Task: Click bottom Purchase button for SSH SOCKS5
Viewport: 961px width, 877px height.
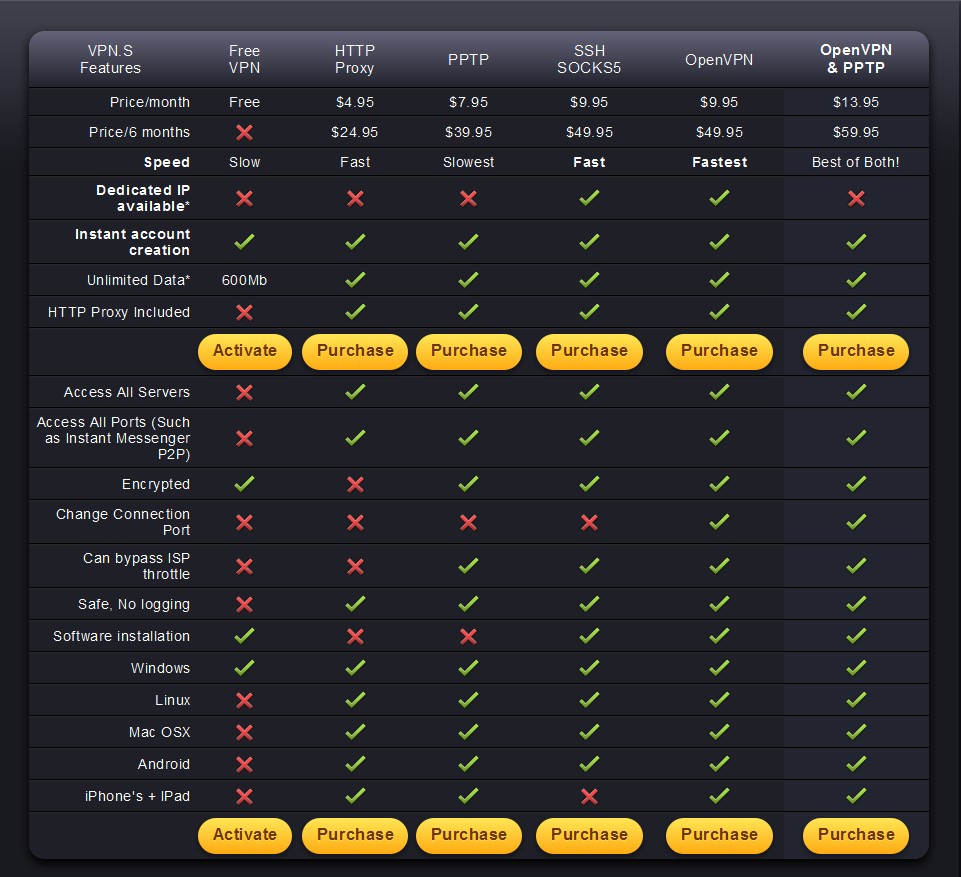Action: click(x=589, y=835)
